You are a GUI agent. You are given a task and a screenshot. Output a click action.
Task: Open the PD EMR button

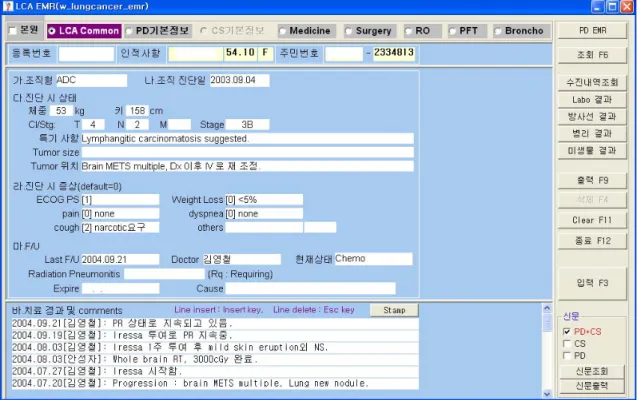tap(592, 31)
